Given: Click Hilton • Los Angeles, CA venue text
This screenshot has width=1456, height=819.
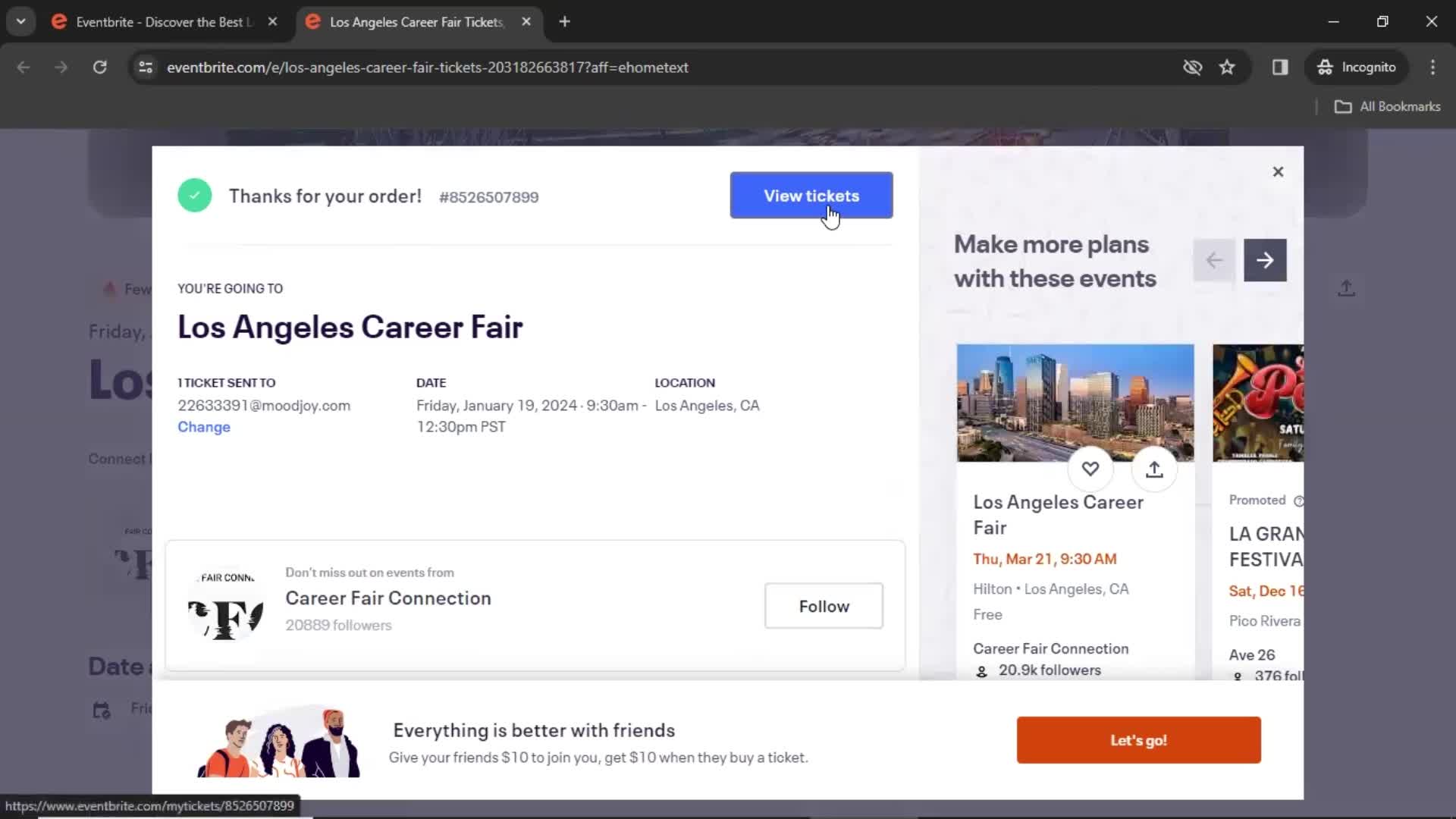Looking at the screenshot, I should tap(1050, 589).
